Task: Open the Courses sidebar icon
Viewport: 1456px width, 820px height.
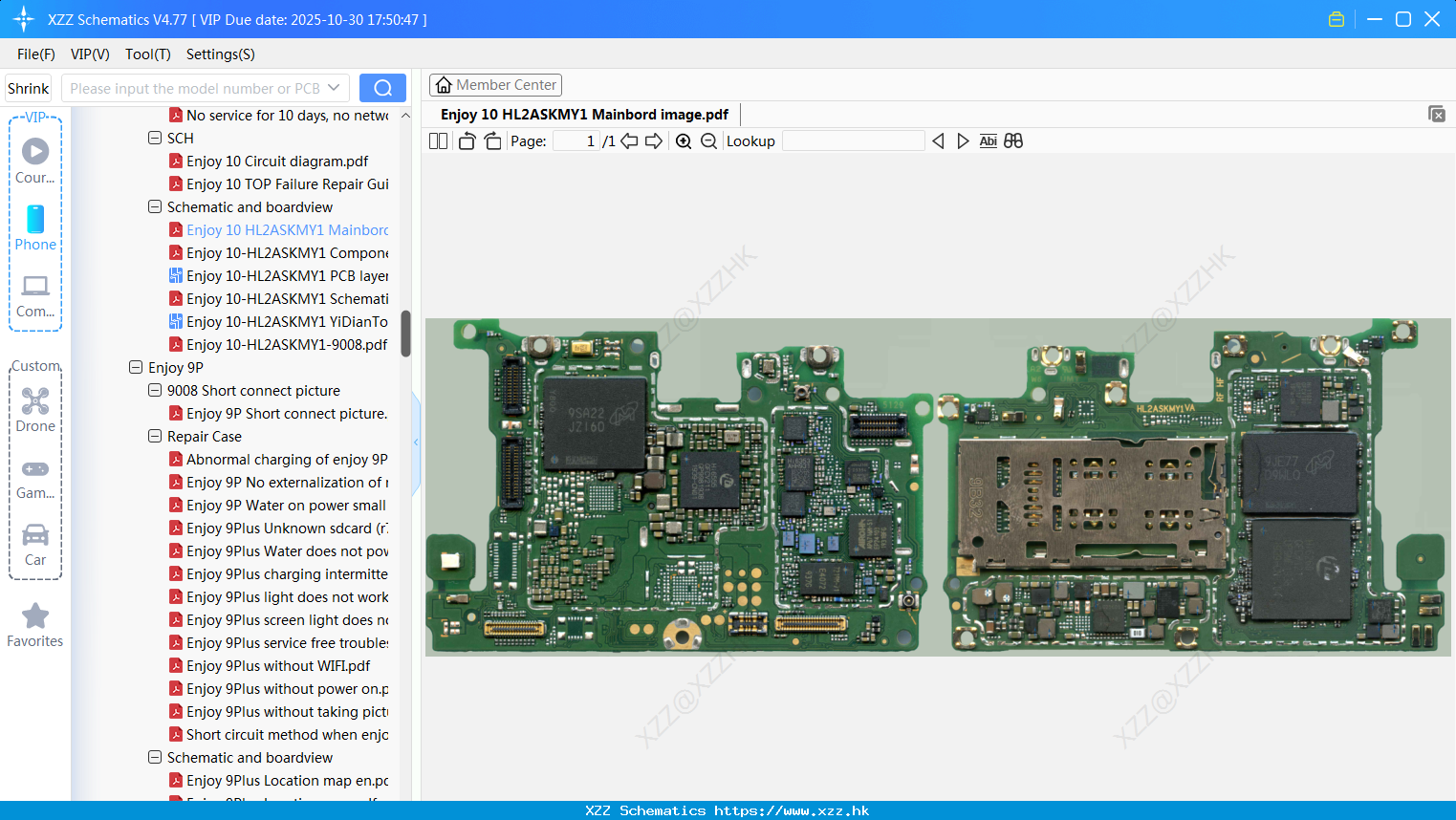Action: coord(35,160)
